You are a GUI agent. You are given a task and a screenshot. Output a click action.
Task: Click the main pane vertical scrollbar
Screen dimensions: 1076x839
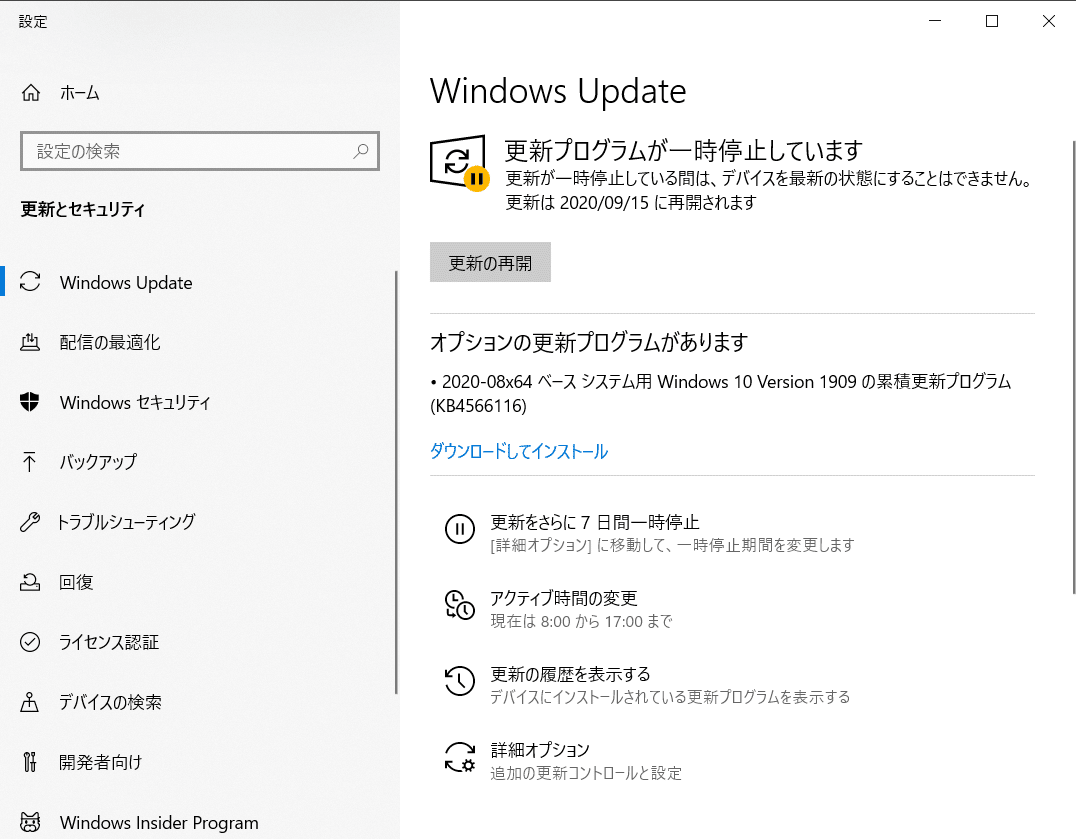tap(1073, 367)
